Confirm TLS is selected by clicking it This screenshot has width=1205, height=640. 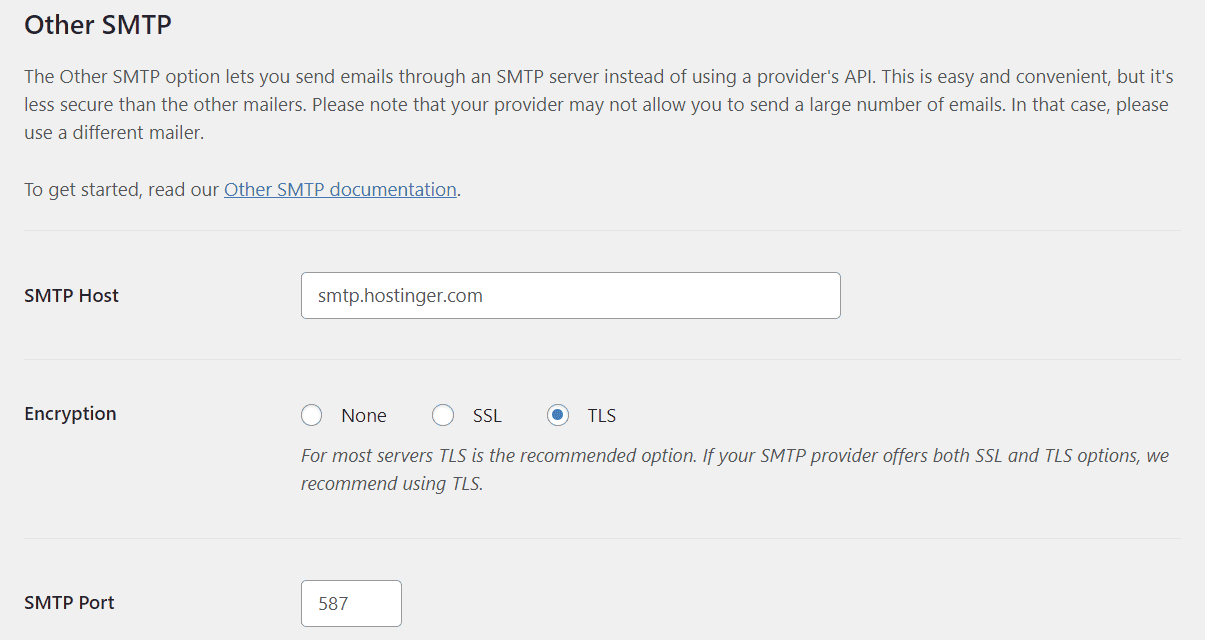tap(558, 415)
